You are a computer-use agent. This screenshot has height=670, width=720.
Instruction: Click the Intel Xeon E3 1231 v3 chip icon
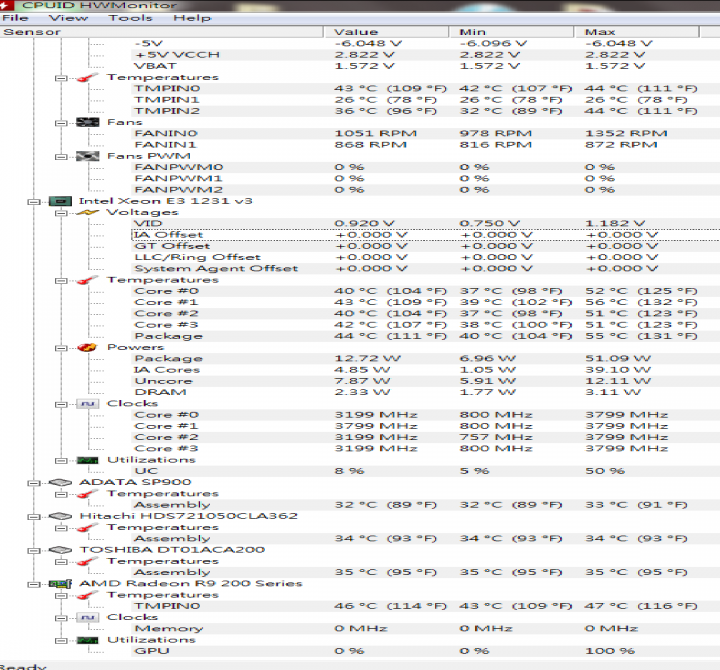[x=60, y=201]
